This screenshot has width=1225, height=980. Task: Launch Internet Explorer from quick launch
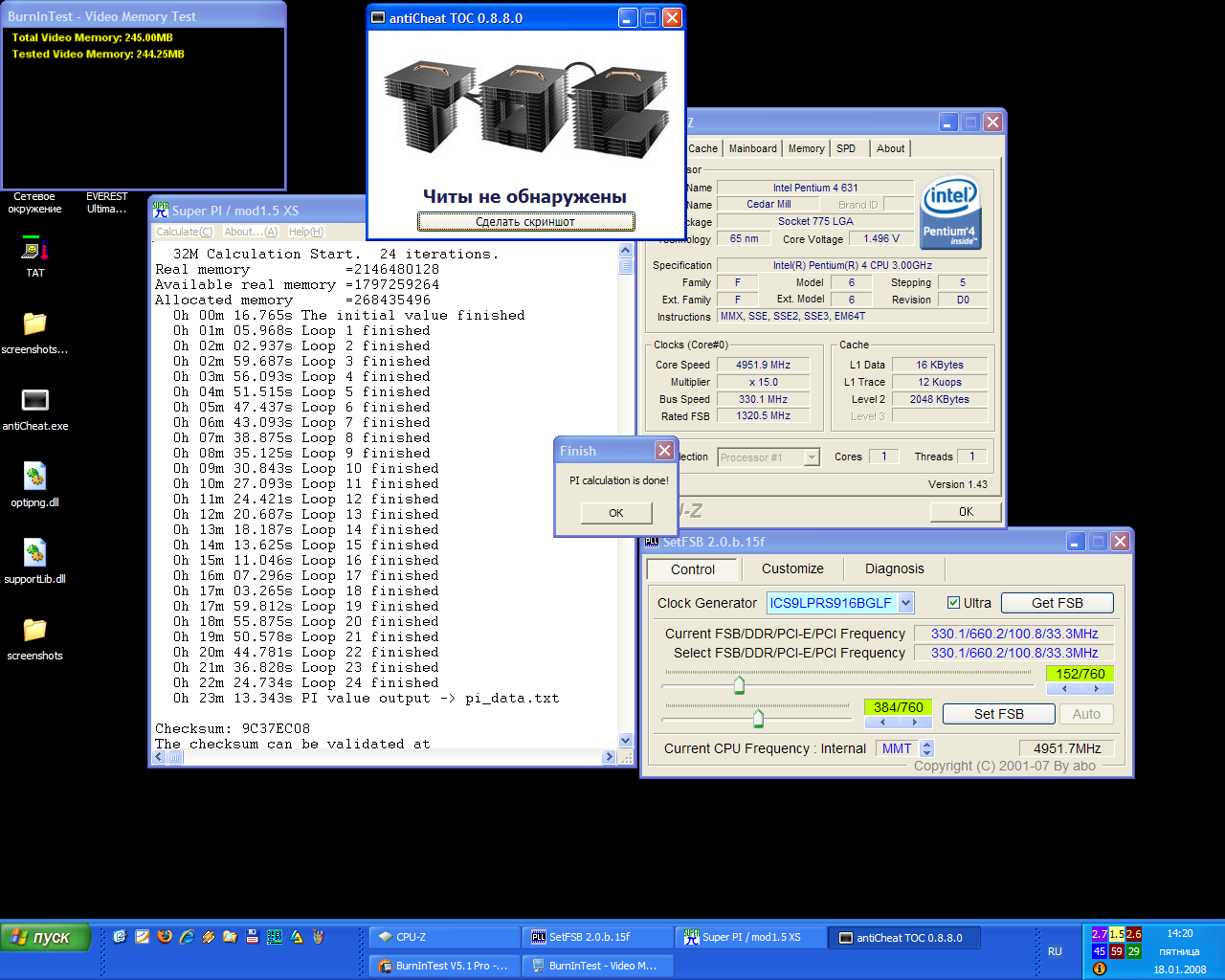pos(187,937)
